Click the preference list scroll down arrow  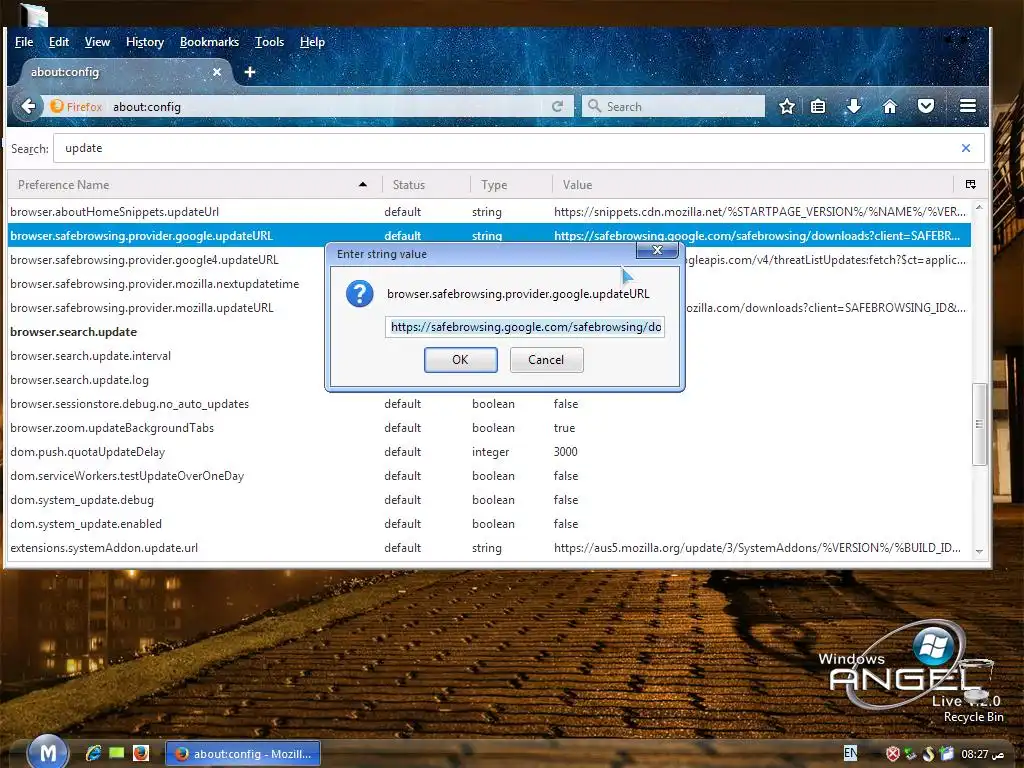(979, 552)
